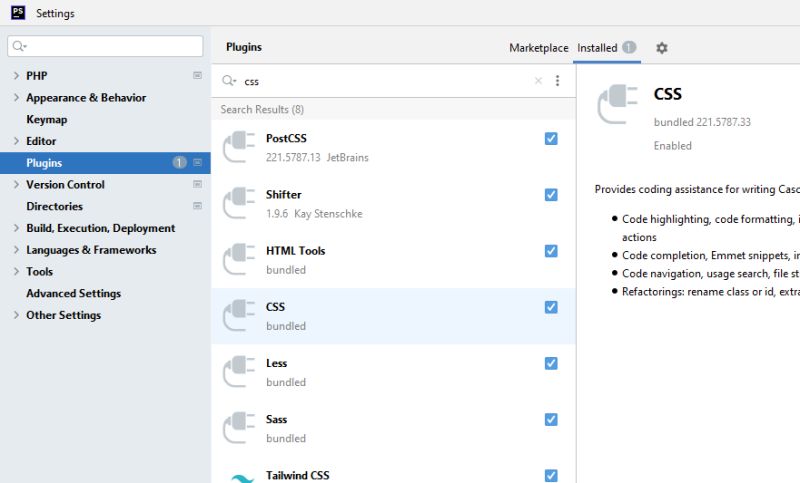The image size is (800, 483).
Task: Click the Shifter plugin icon
Action: 238,203
